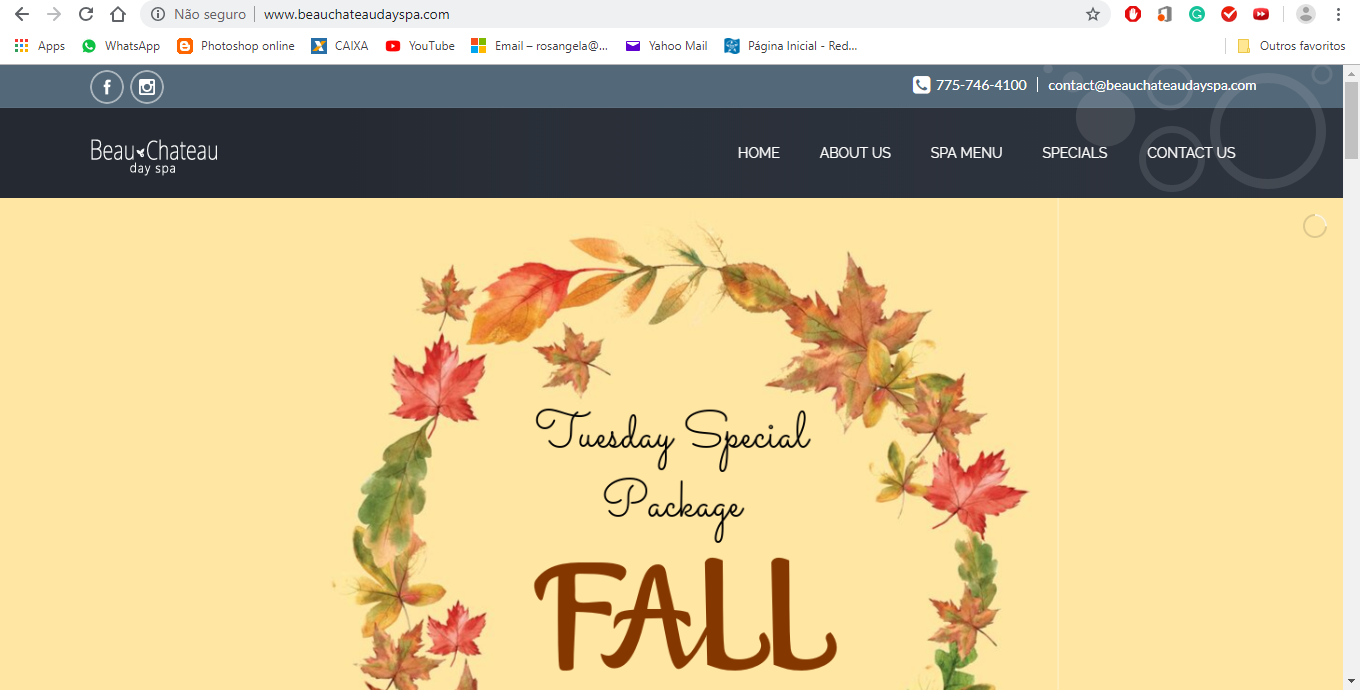Click the Beau Chateau day spa logo
1360x690 pixels.
[154, 156]
